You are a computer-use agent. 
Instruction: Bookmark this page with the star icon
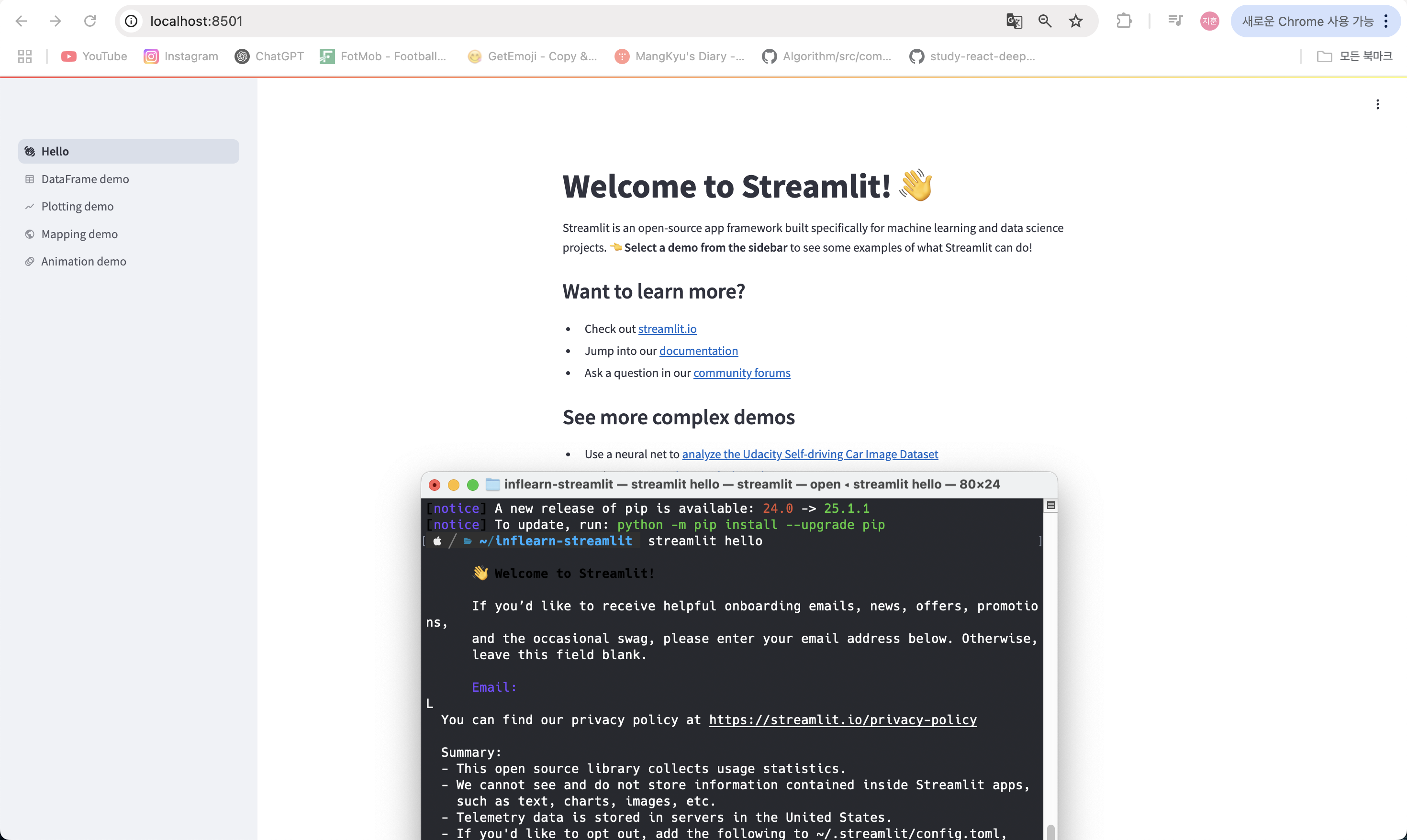[1075, 21]
